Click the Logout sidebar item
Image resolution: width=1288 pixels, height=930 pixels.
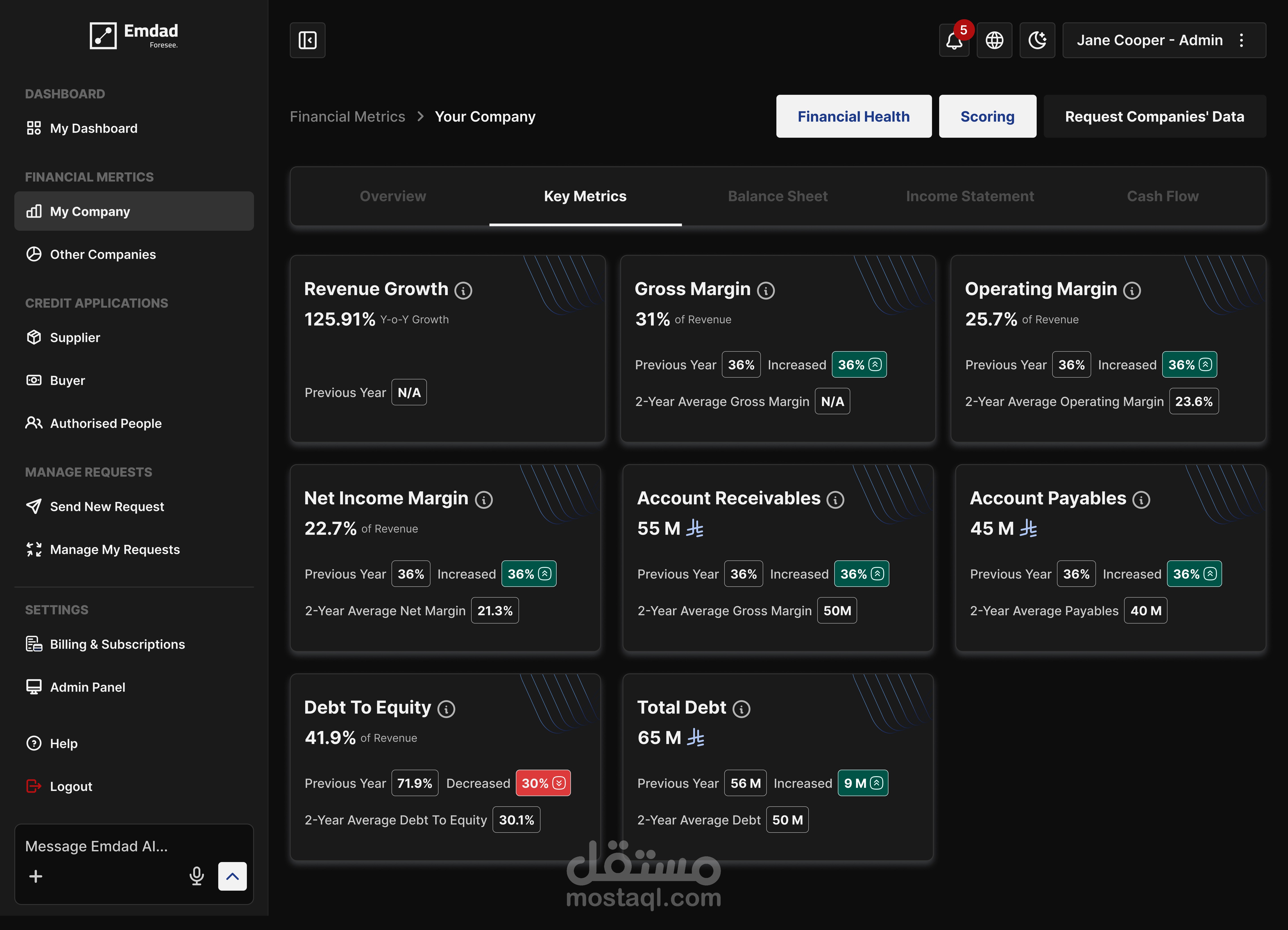pos(71,786)
